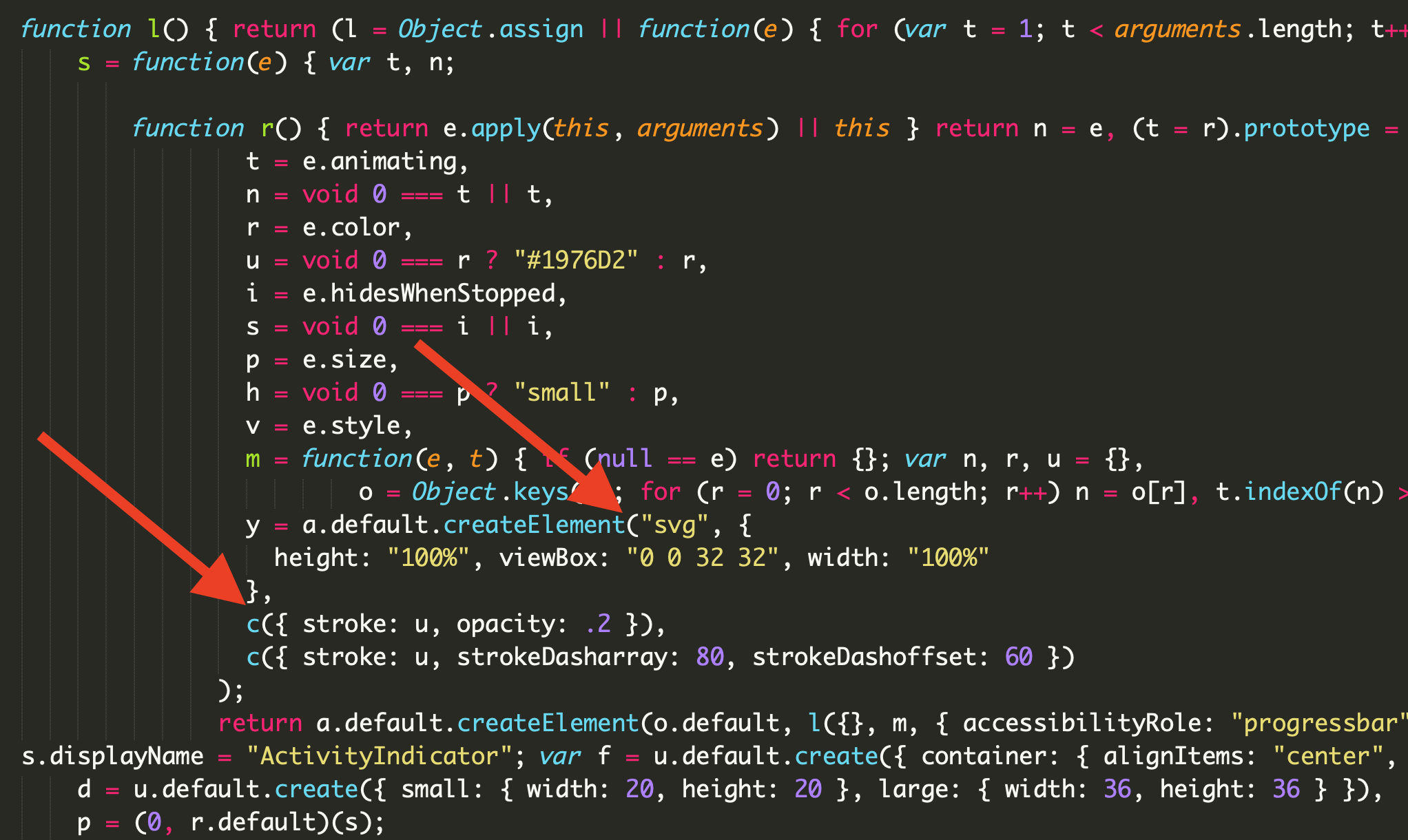The width and height of the screenshot is (1408, 840).
Task: Click the opacity value .2
Action: [598, 624]
